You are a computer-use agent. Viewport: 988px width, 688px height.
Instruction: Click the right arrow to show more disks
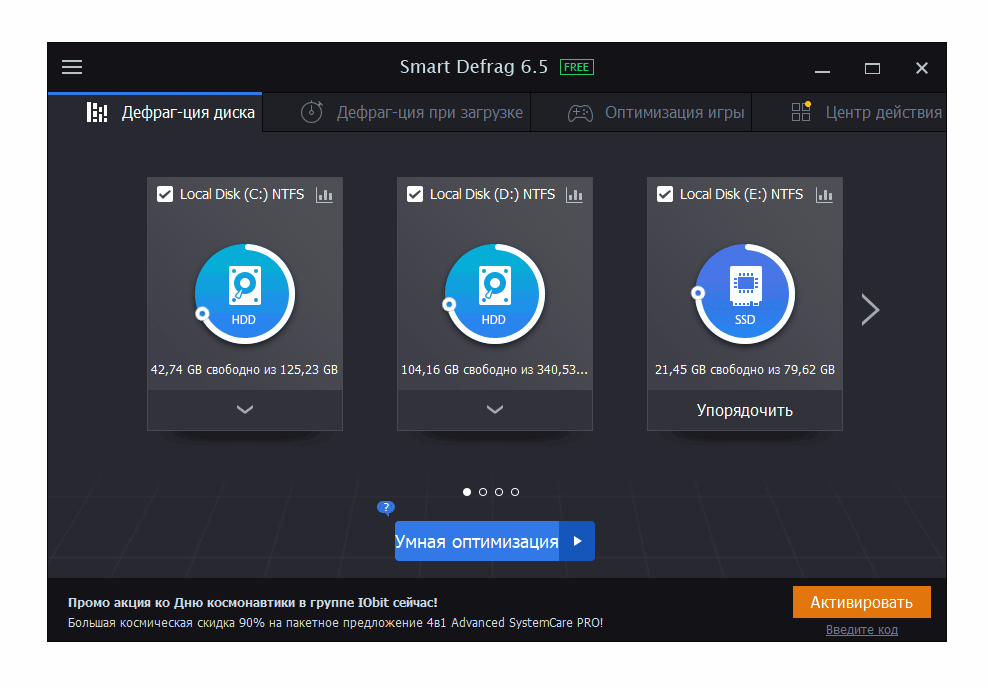870,310
